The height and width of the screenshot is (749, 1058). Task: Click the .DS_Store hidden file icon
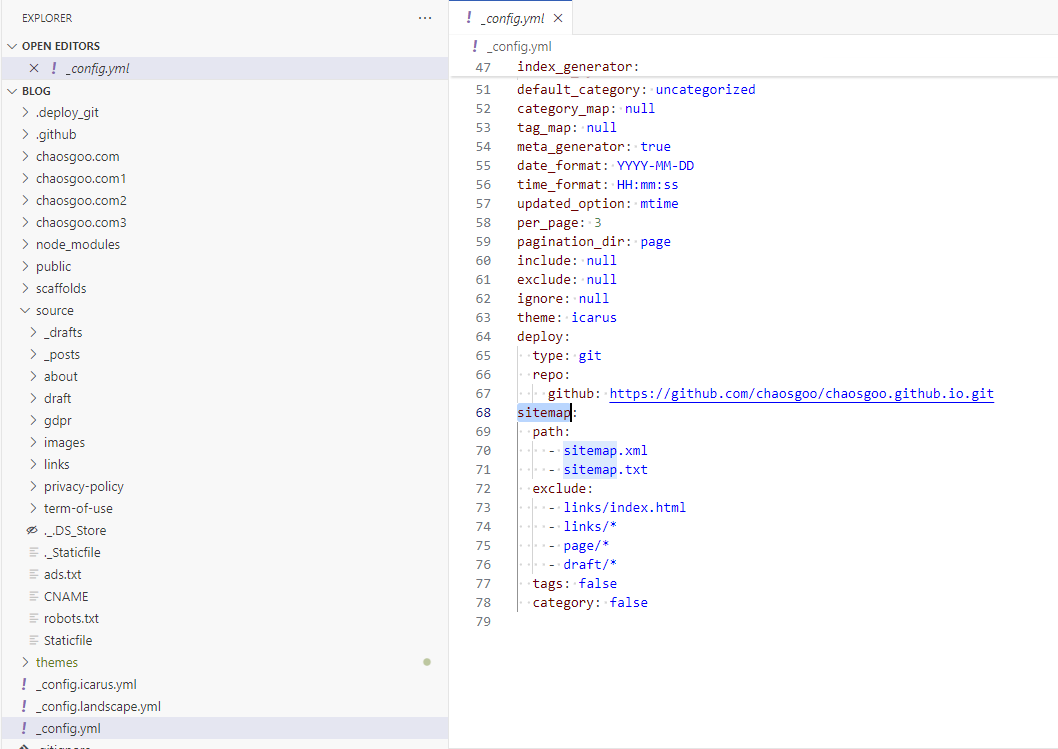click(32, 531)
